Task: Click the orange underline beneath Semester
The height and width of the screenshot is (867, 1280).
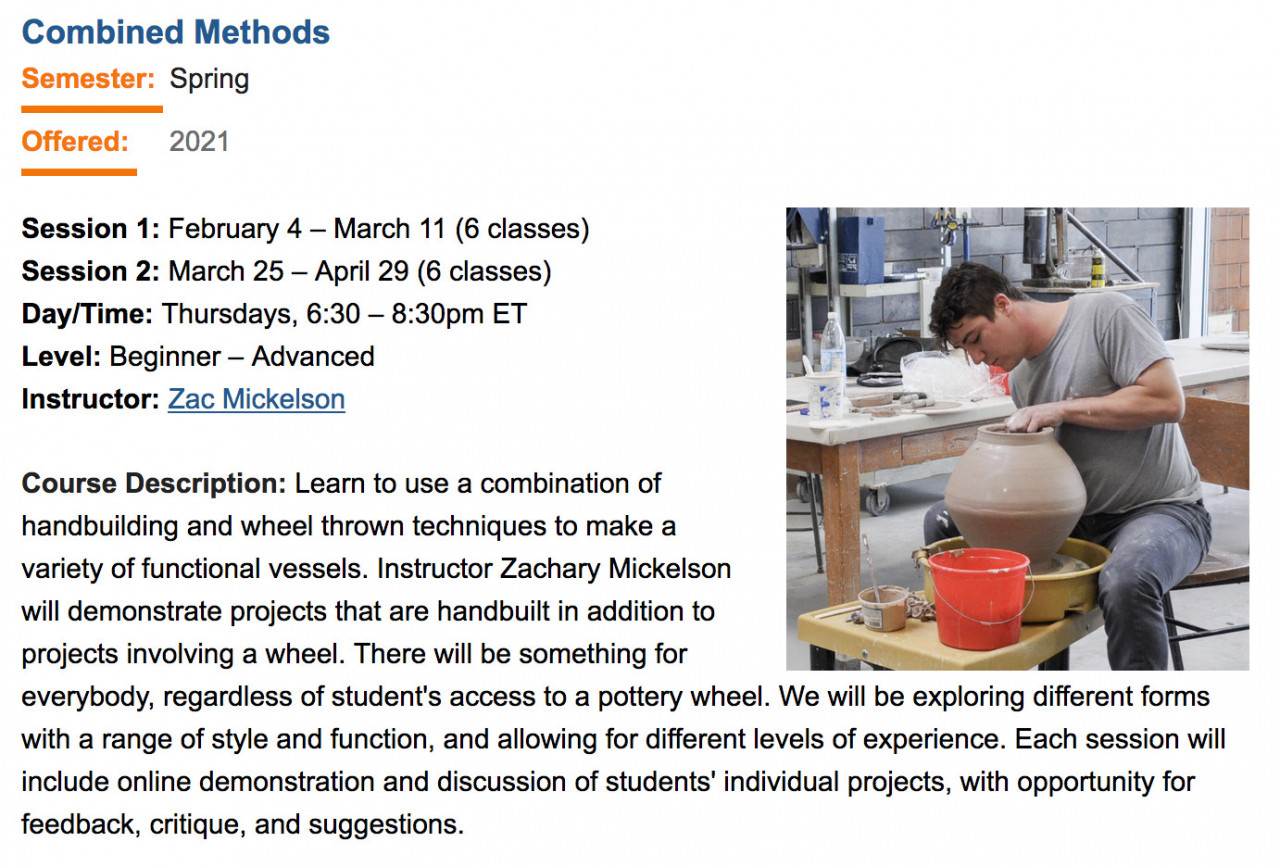Action: click(x=91, y=109)
